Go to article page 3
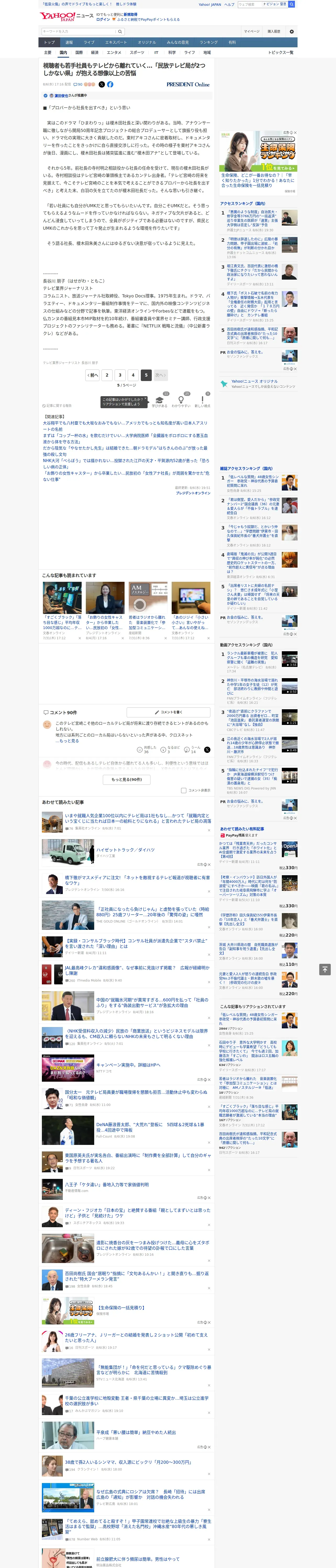This screenshot has height=1568, width=336. point(120,375)
